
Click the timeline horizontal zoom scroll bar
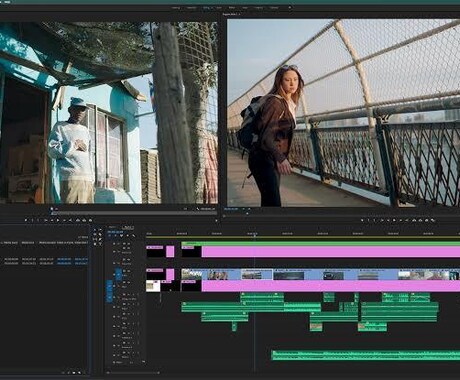click(133, 373)
